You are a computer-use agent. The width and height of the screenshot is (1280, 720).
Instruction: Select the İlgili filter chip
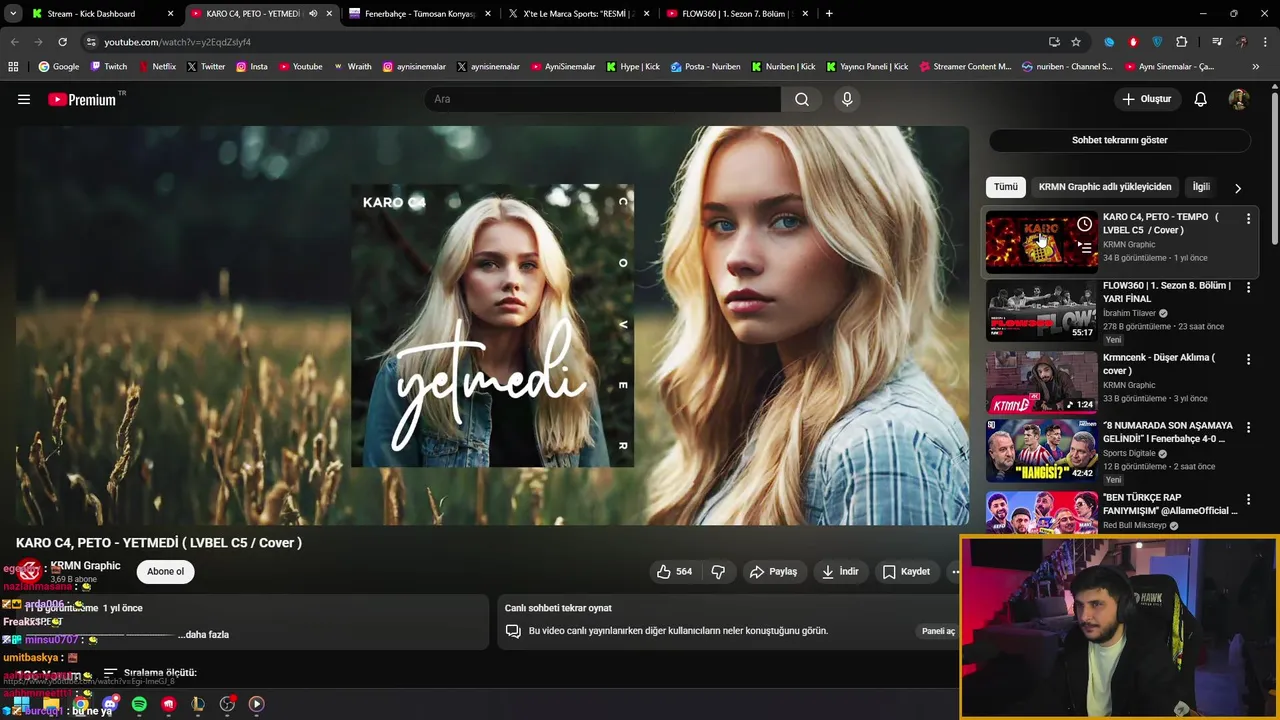pyautogui.click(x=1201, y=187)
